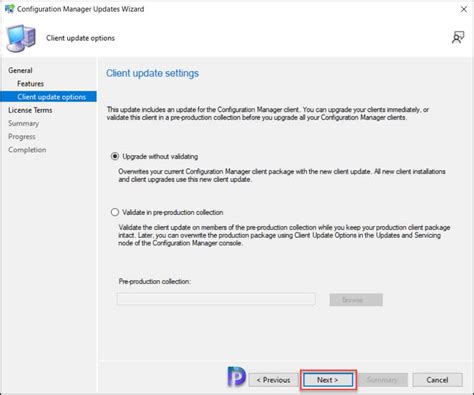The height and width of the screenshot is (395, 474).
Task: Go to the Features wizard step
Action: (30, 84)
